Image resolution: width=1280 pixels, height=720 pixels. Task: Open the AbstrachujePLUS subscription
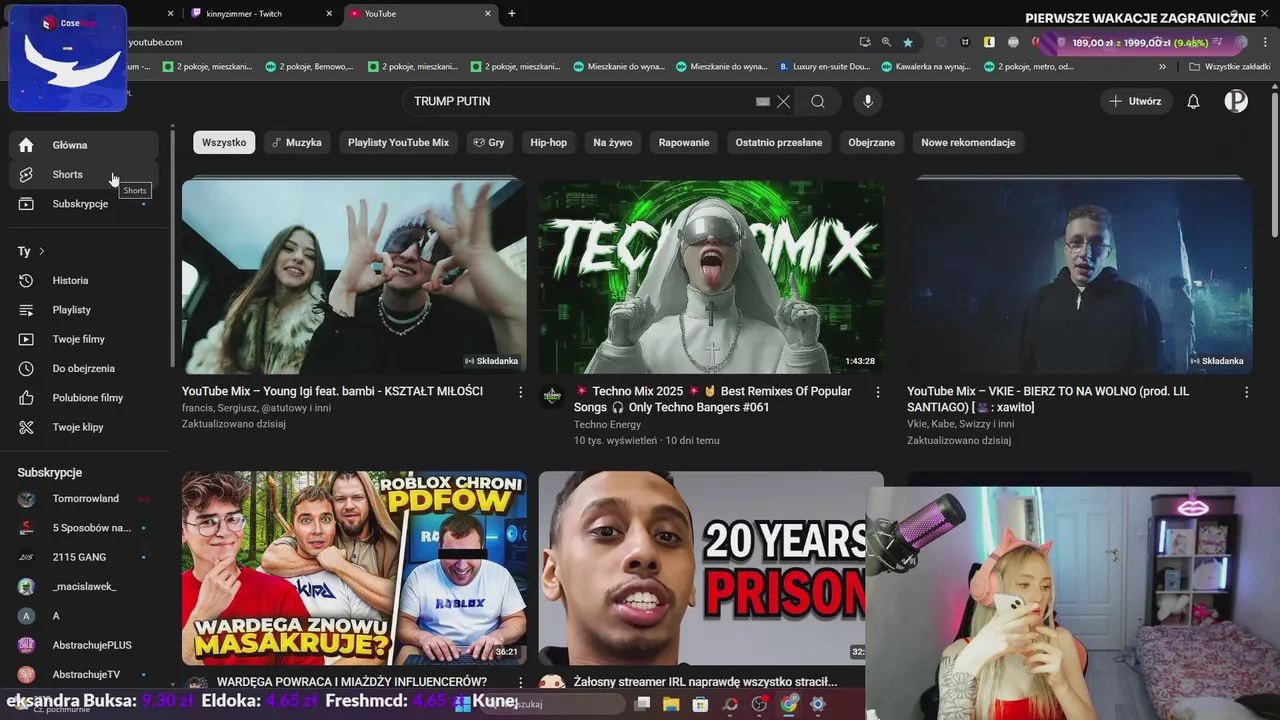tap(84, 645)
